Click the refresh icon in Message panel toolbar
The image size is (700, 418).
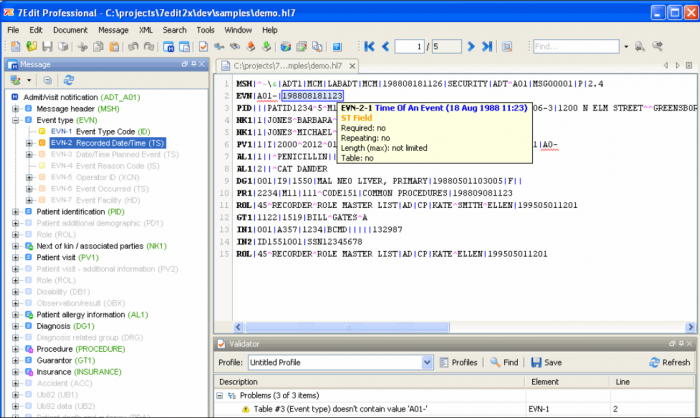pyautogui.click(x=68, y=80)
